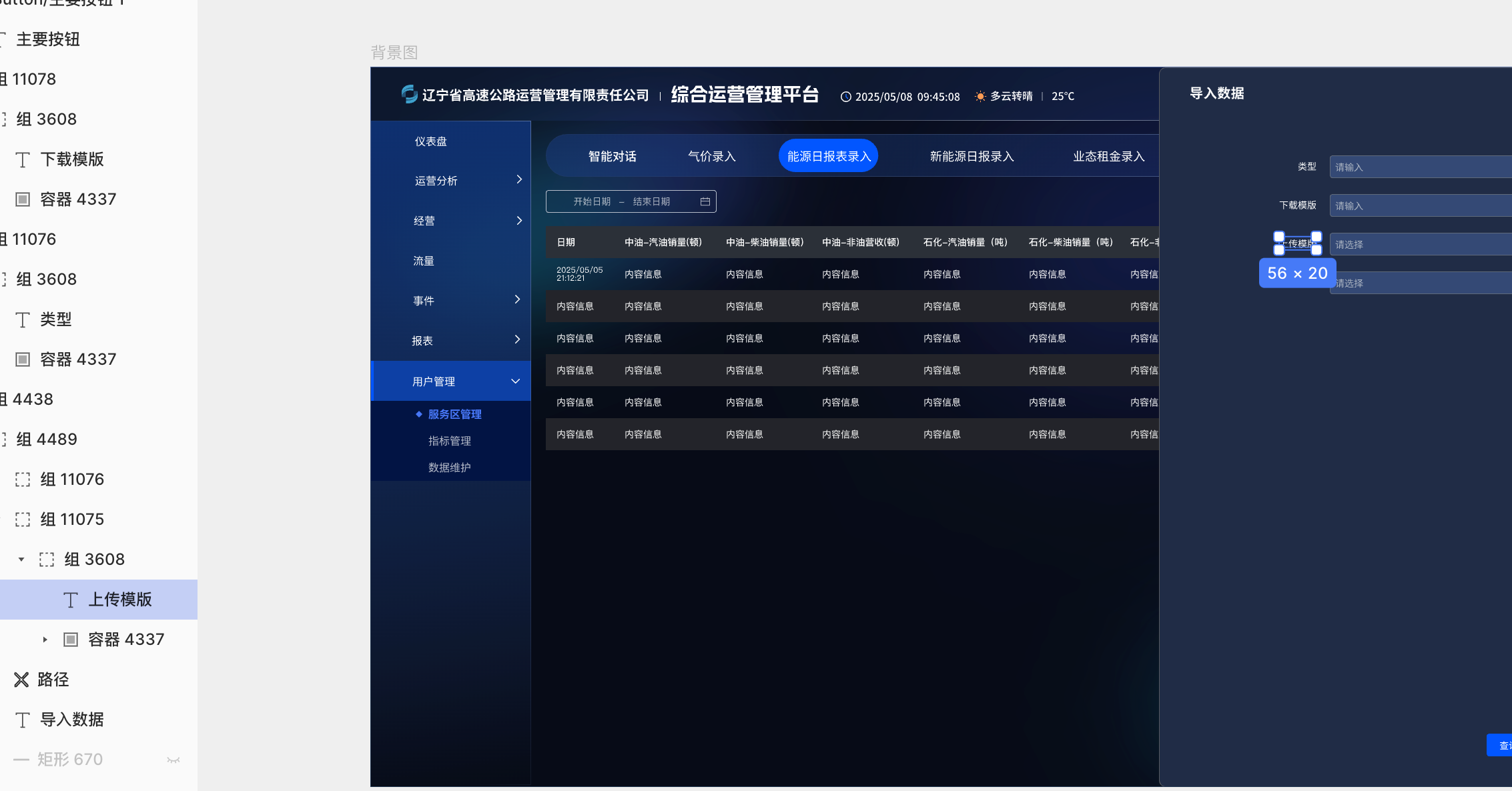Click the group frame icon beside 组 11075

(23, 519)
